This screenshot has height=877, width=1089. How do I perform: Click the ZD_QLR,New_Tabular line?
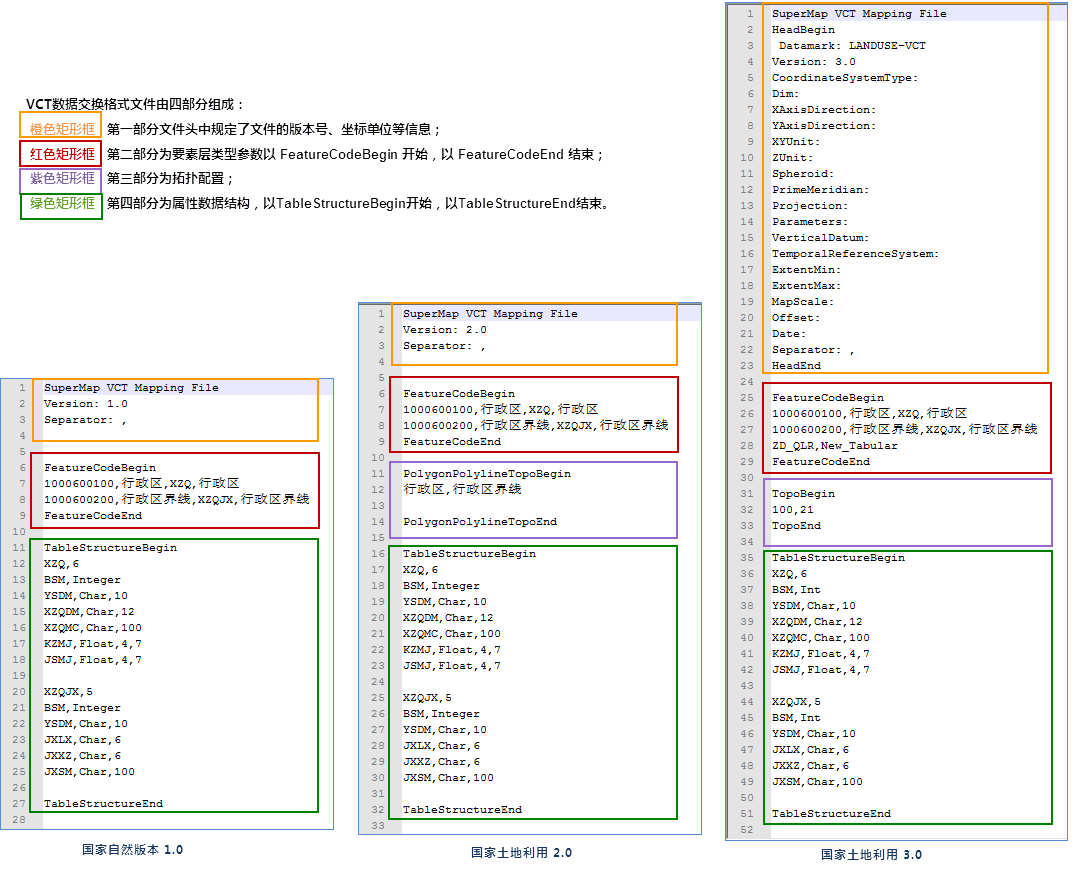coord(834,446)
